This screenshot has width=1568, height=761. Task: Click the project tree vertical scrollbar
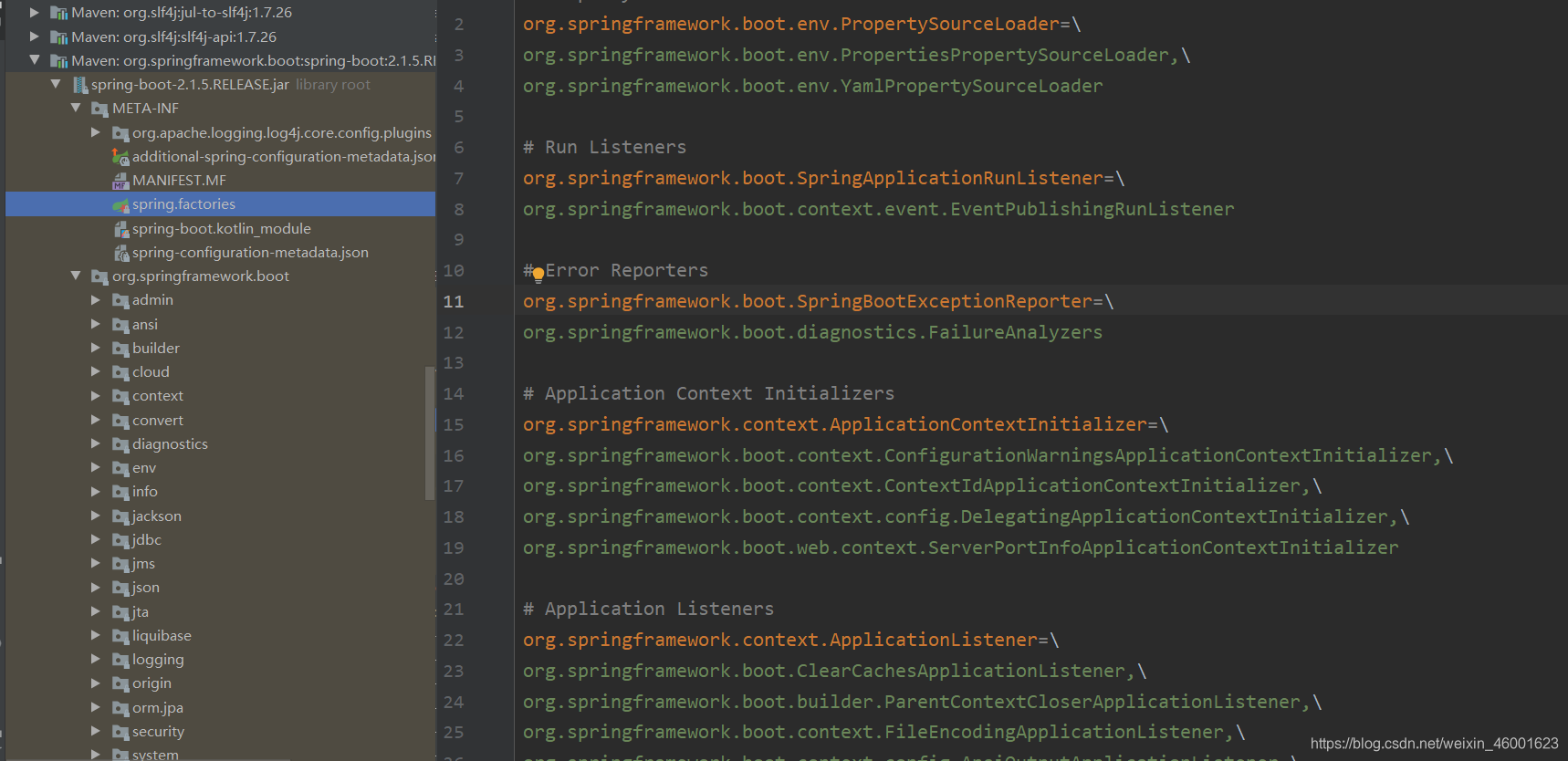(x=430, y=433)
